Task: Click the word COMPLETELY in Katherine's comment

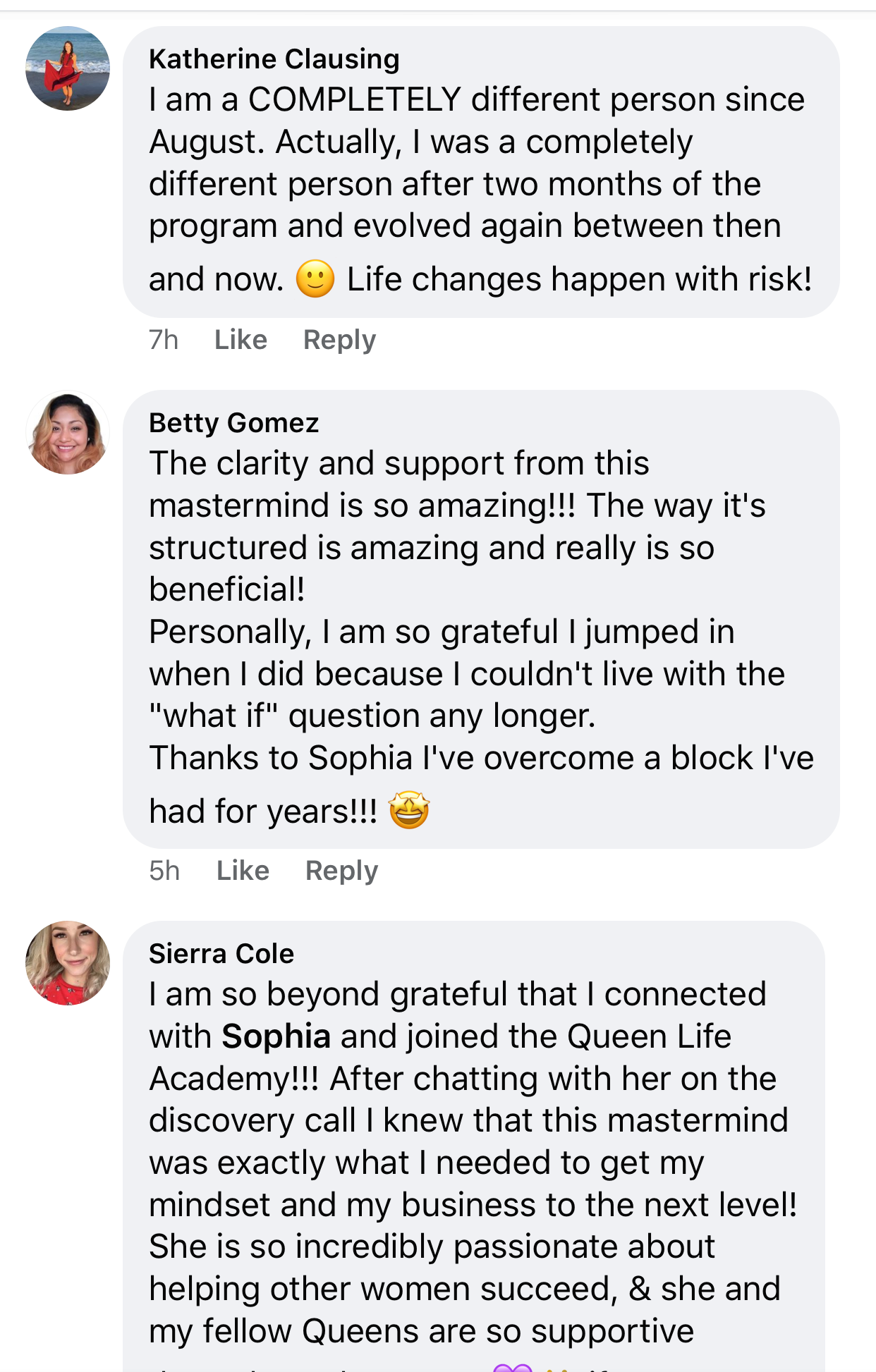Action: tap(354, 99)
